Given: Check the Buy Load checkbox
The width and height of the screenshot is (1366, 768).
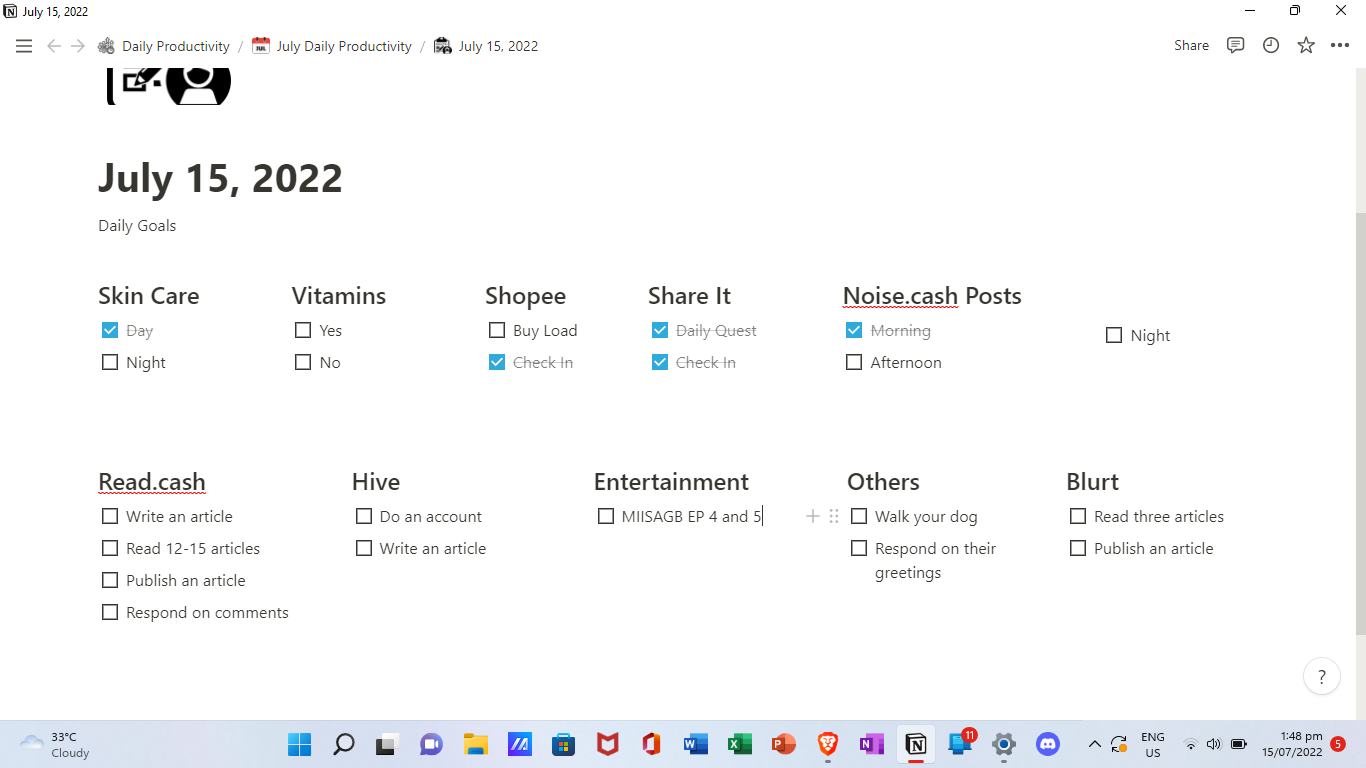Looking at the screenshot, I should (497, 330).
